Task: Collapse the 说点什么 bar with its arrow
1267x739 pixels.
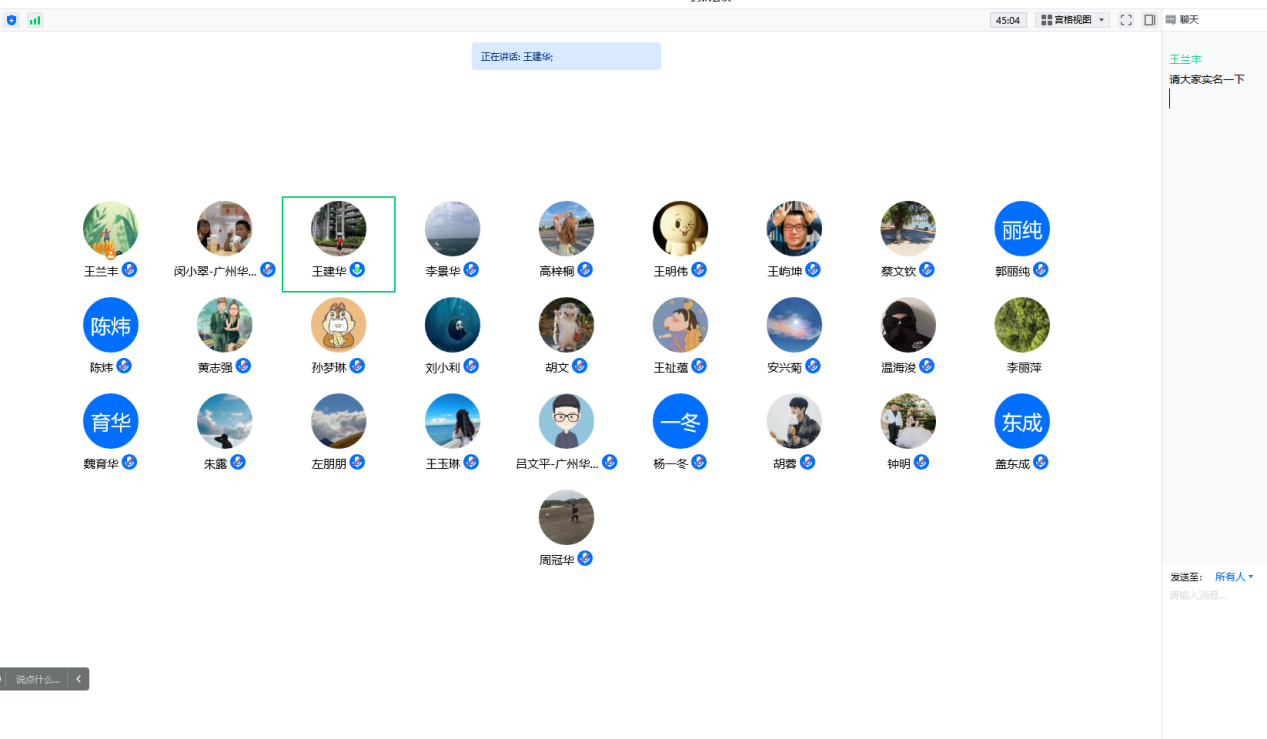Action: coord(79,679)
